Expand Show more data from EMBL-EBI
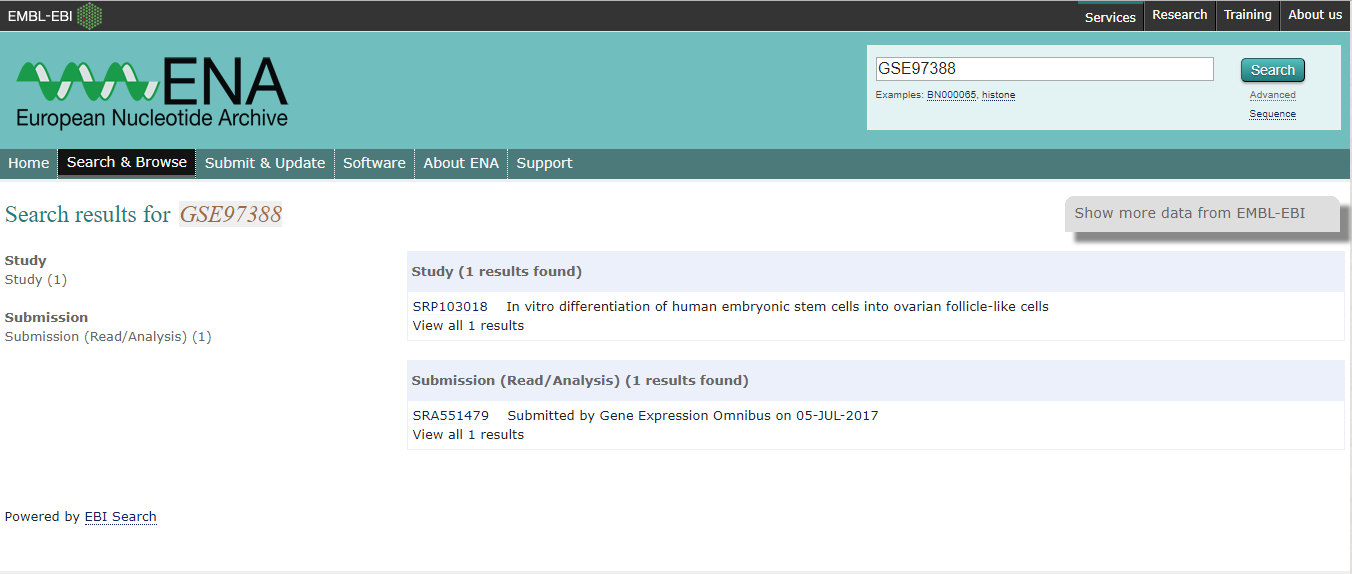The height and width of the screenshot is (574, 1352). coord(1189,213)
